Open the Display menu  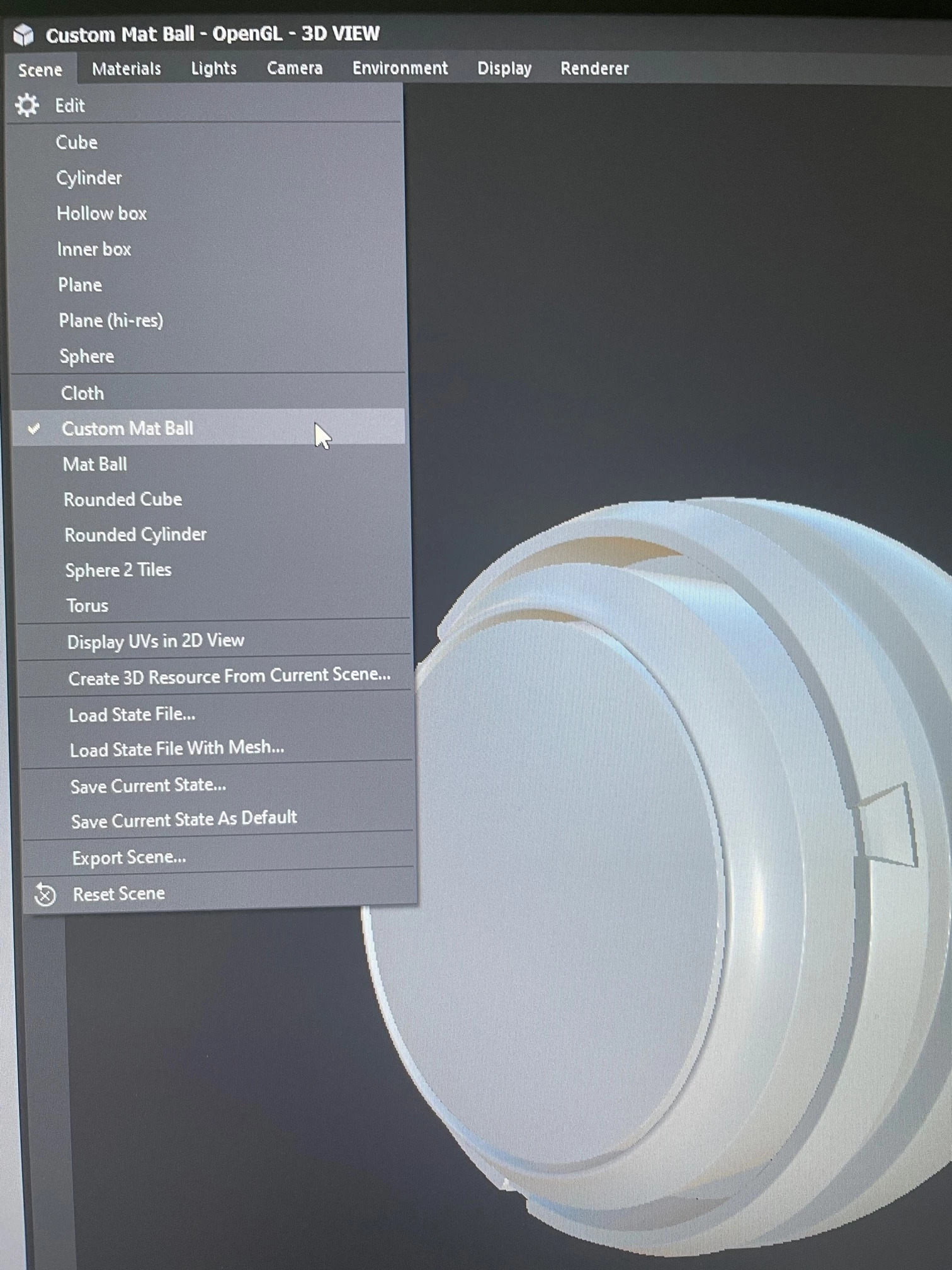[504, 68]
